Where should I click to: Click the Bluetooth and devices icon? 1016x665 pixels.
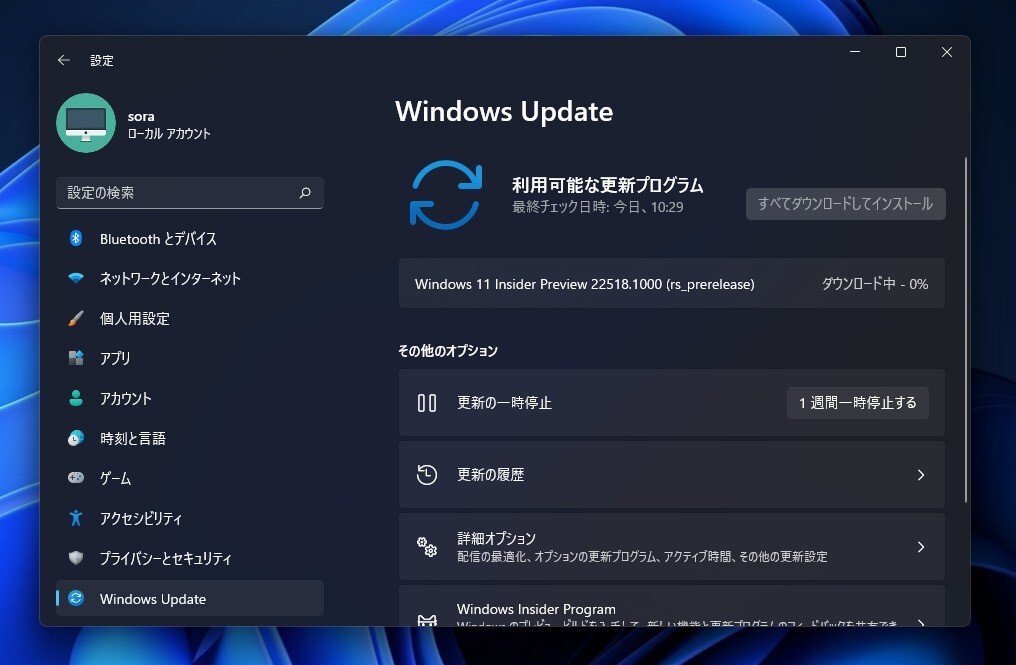point(78,238)
